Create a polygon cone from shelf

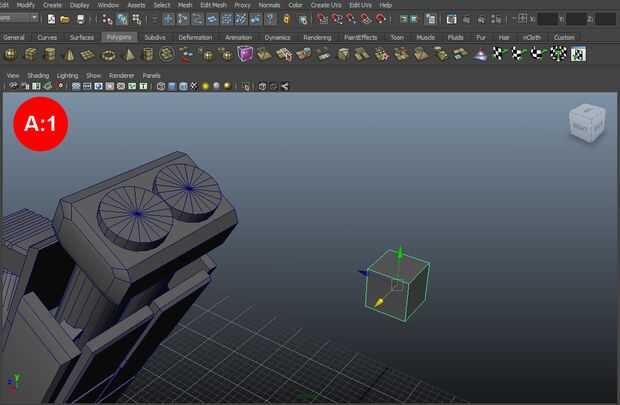point(69,55)
